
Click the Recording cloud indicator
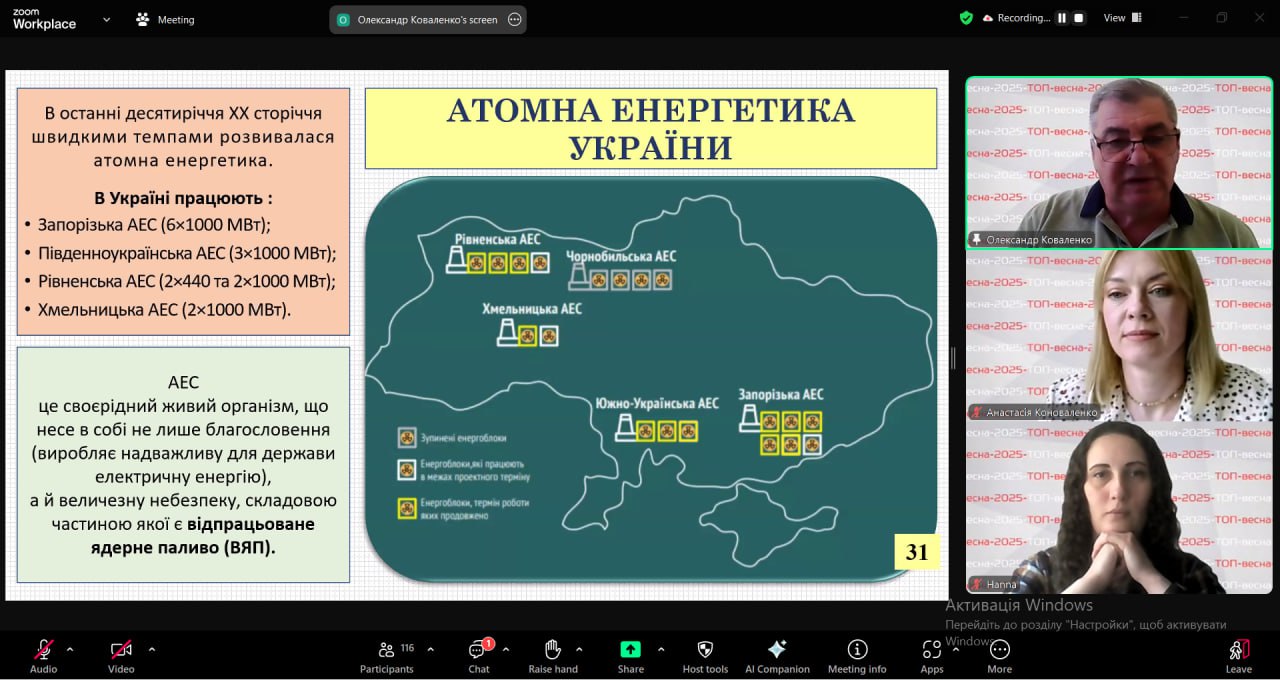click(1016, 18)
